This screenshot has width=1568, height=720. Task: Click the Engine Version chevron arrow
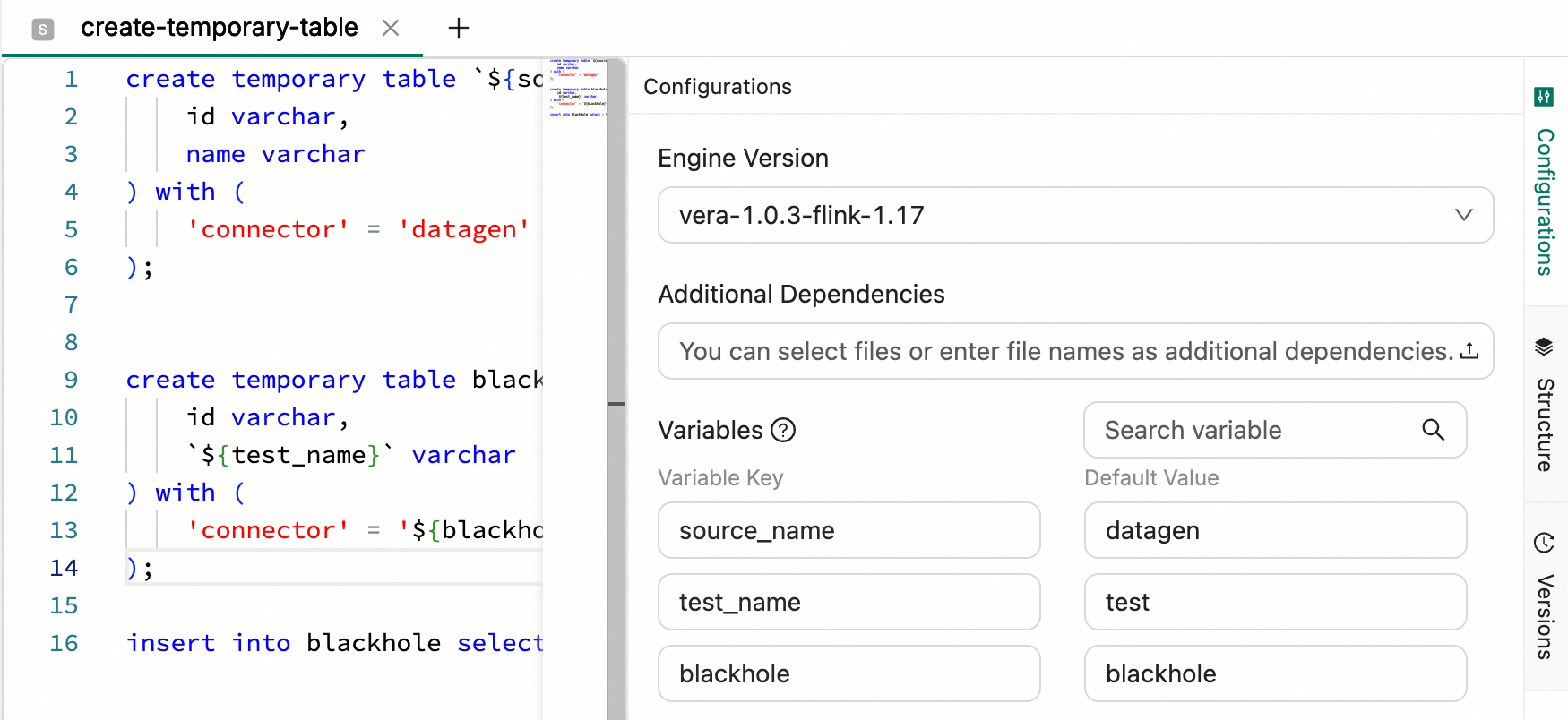tap(1464, 215)
